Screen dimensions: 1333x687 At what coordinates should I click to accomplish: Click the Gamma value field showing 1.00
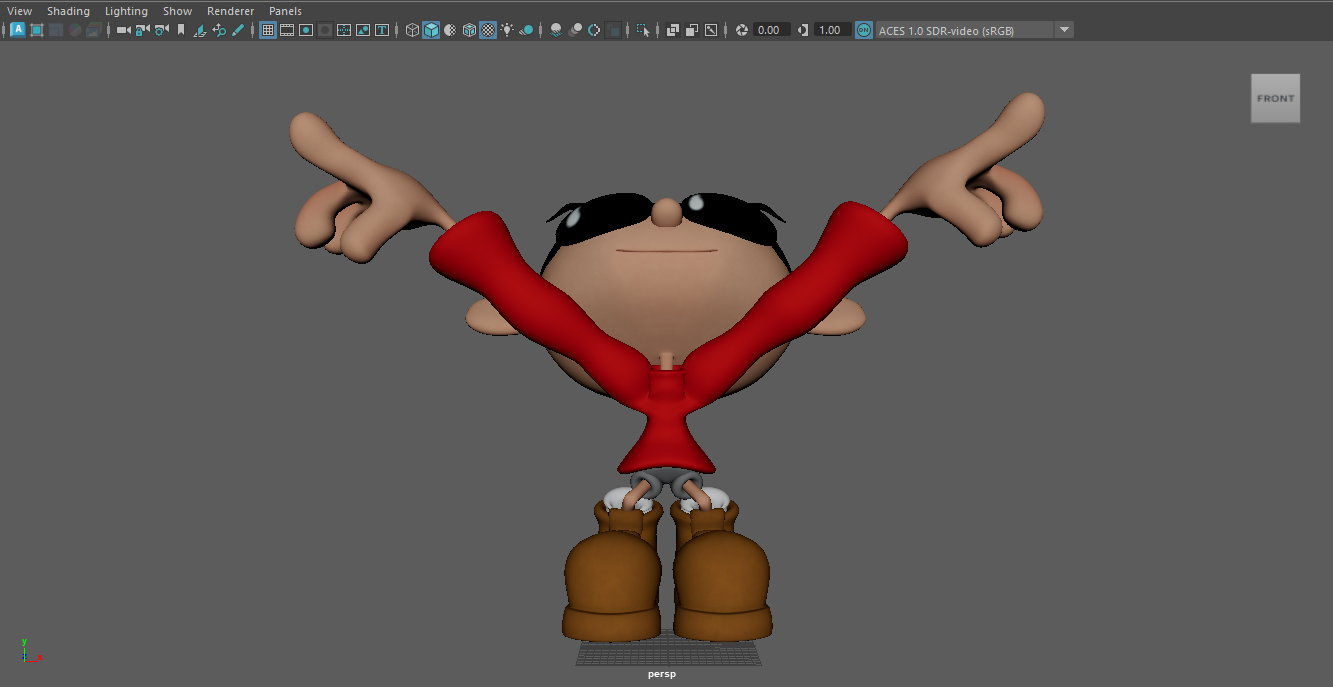[x=833, y=30]
